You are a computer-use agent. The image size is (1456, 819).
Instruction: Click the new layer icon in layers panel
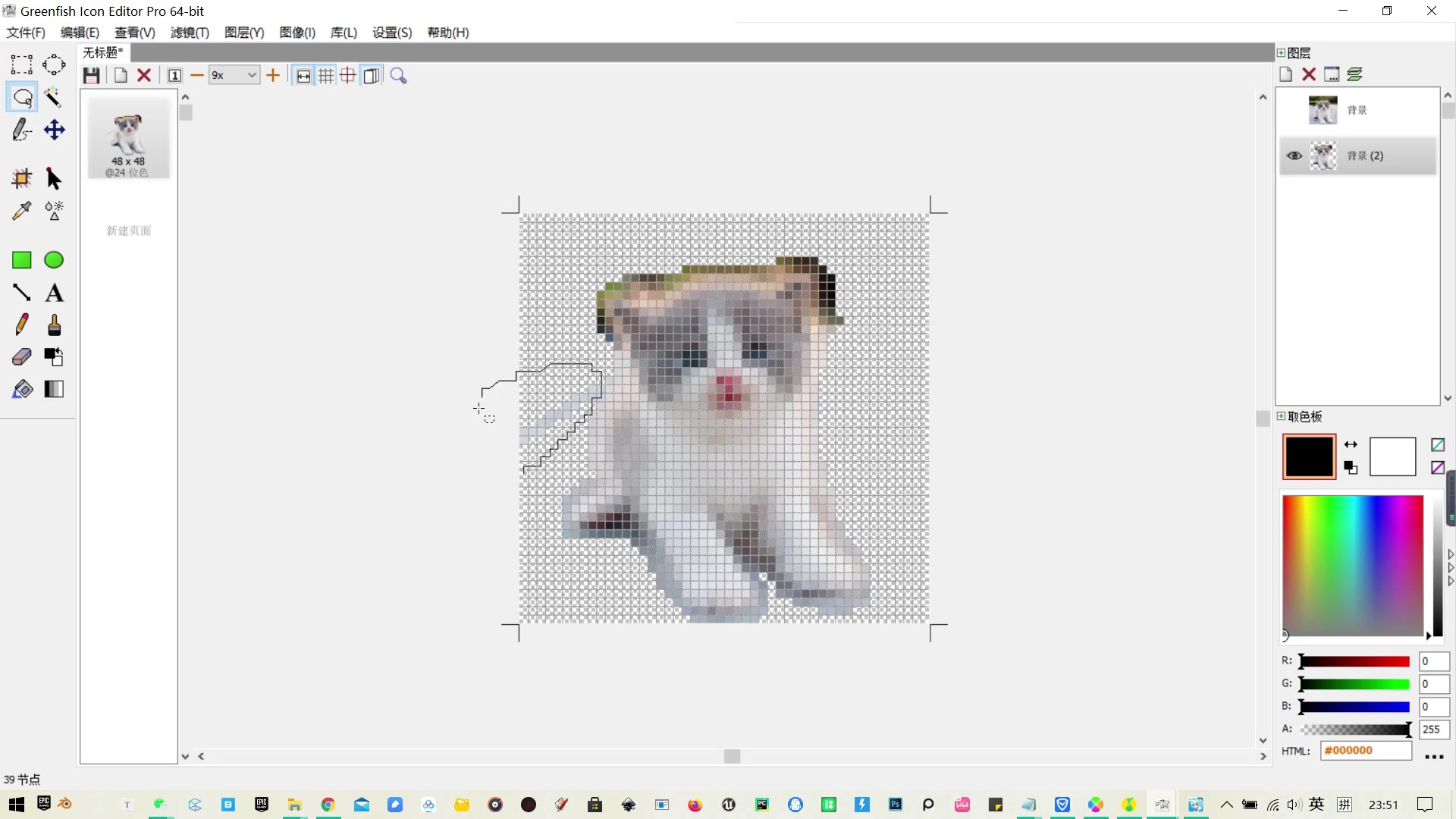pos(1287,74)
